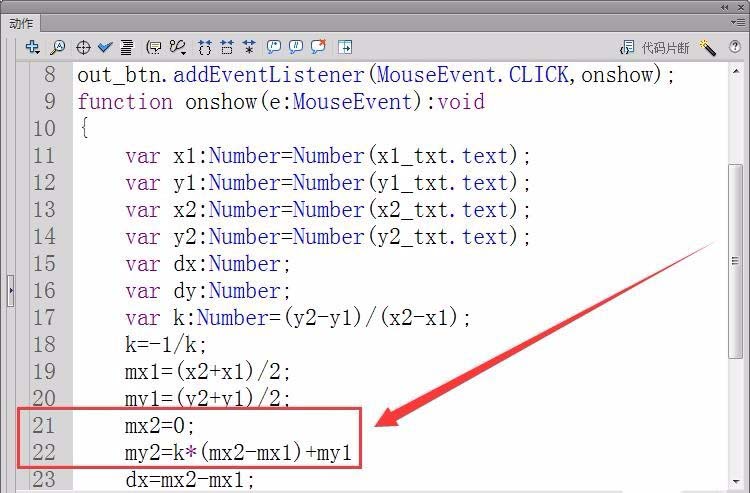Open the panel options menu at top right

[x=738, y=22]
